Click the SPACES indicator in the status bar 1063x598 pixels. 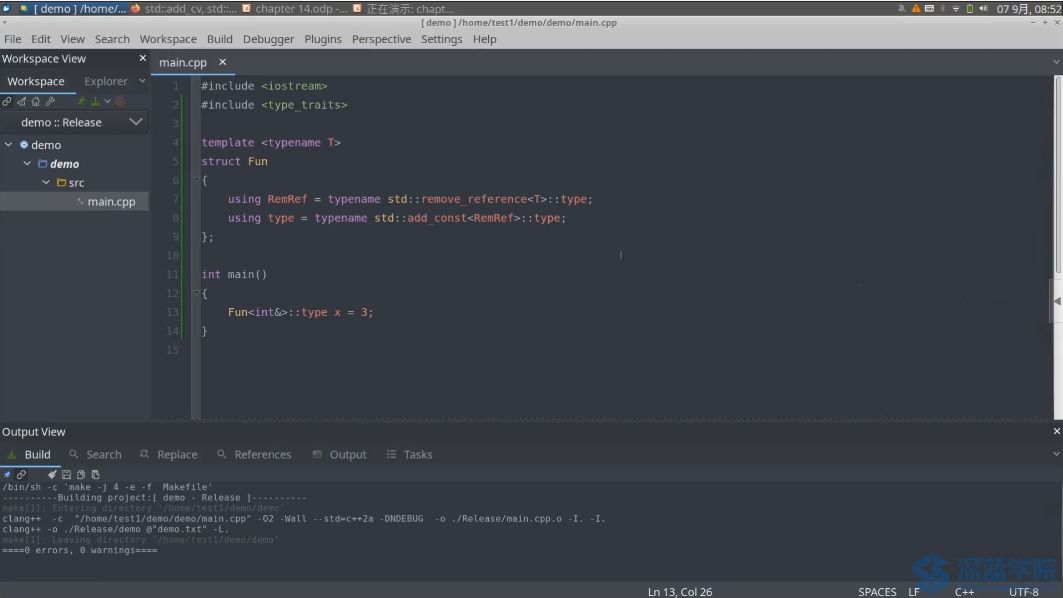pos(877,591)
